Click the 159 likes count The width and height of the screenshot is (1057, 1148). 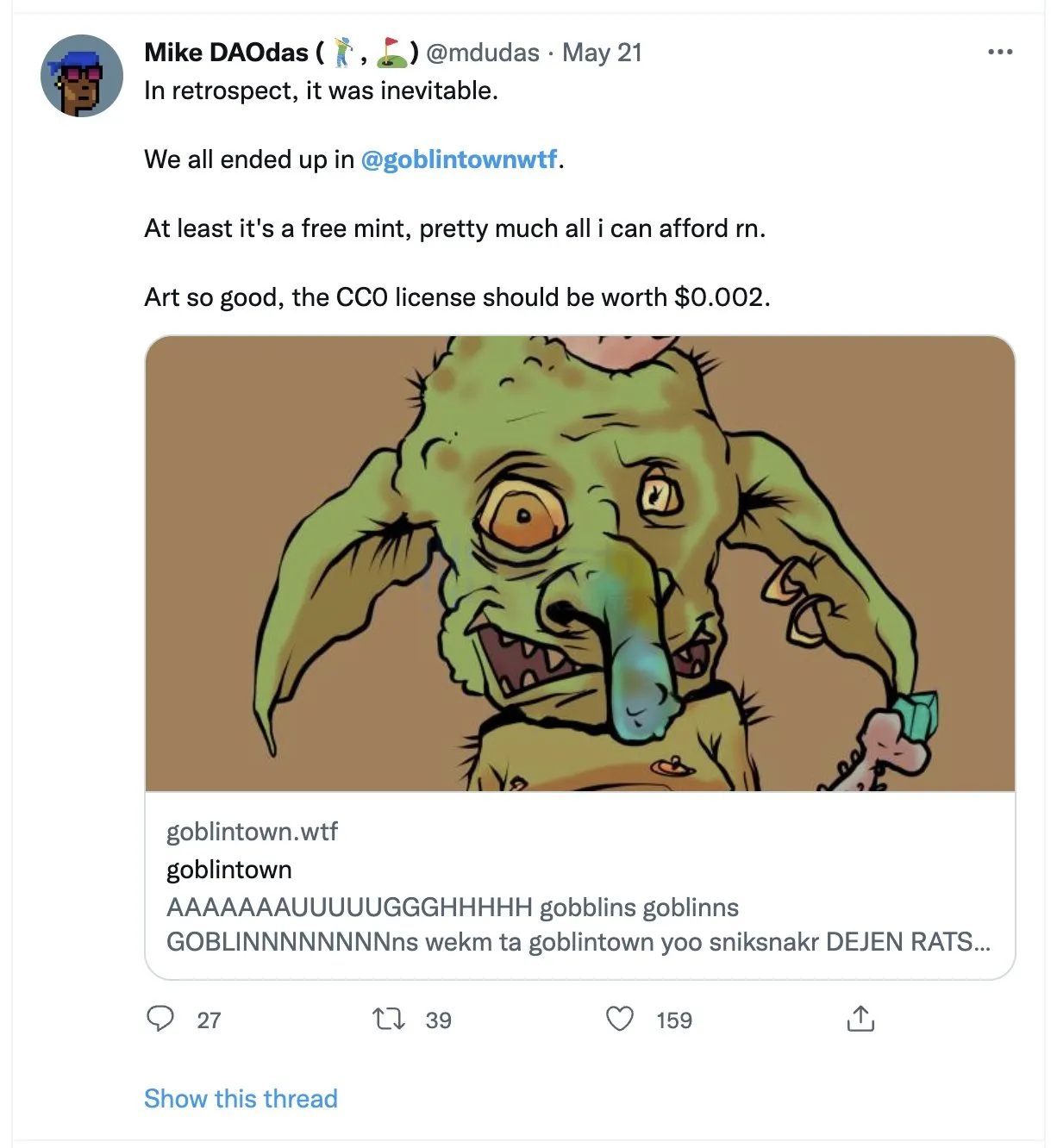pyautogui.click(x=673, y=1020)
